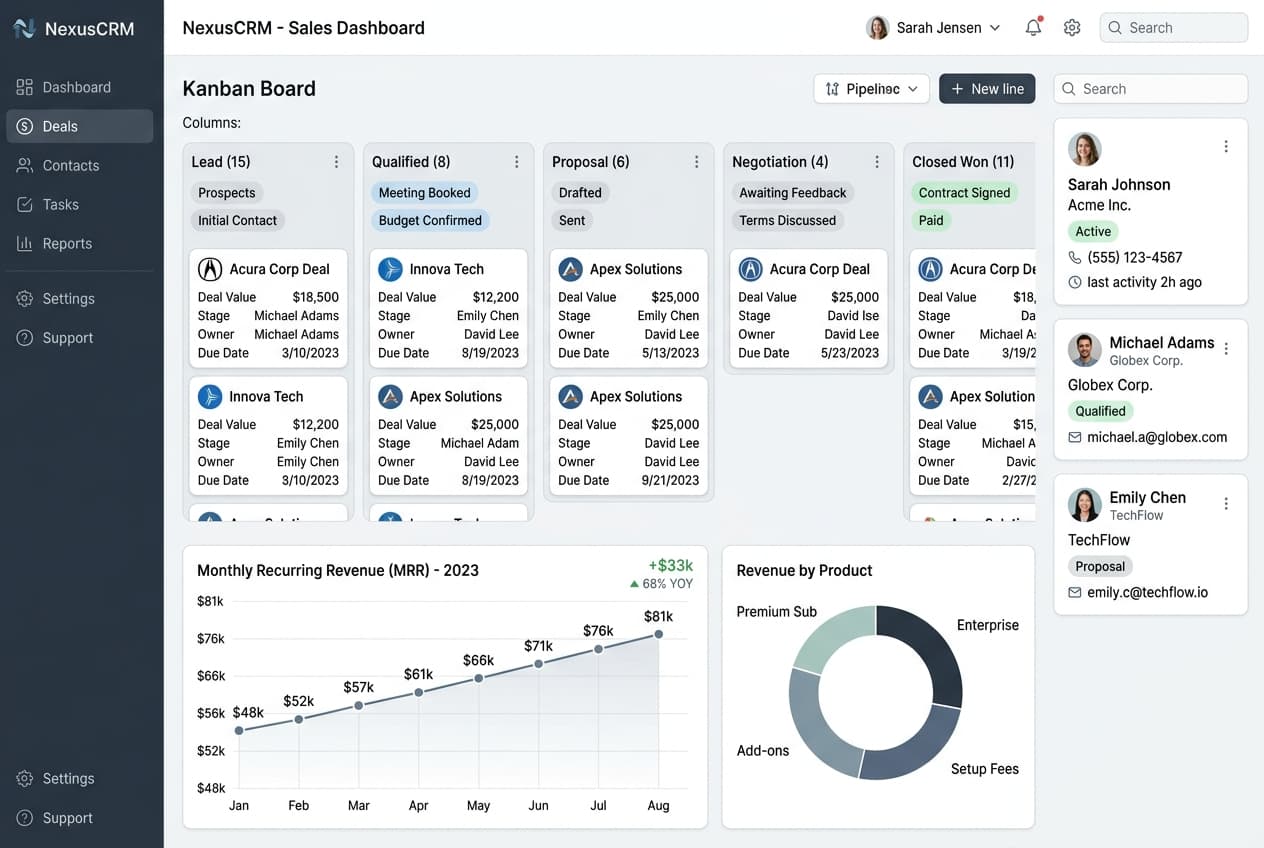This screenshot has width=1264, height=848.
Task: Open Apex Solutions card due 9/21/2023
Action: click(x=629, y=436)
